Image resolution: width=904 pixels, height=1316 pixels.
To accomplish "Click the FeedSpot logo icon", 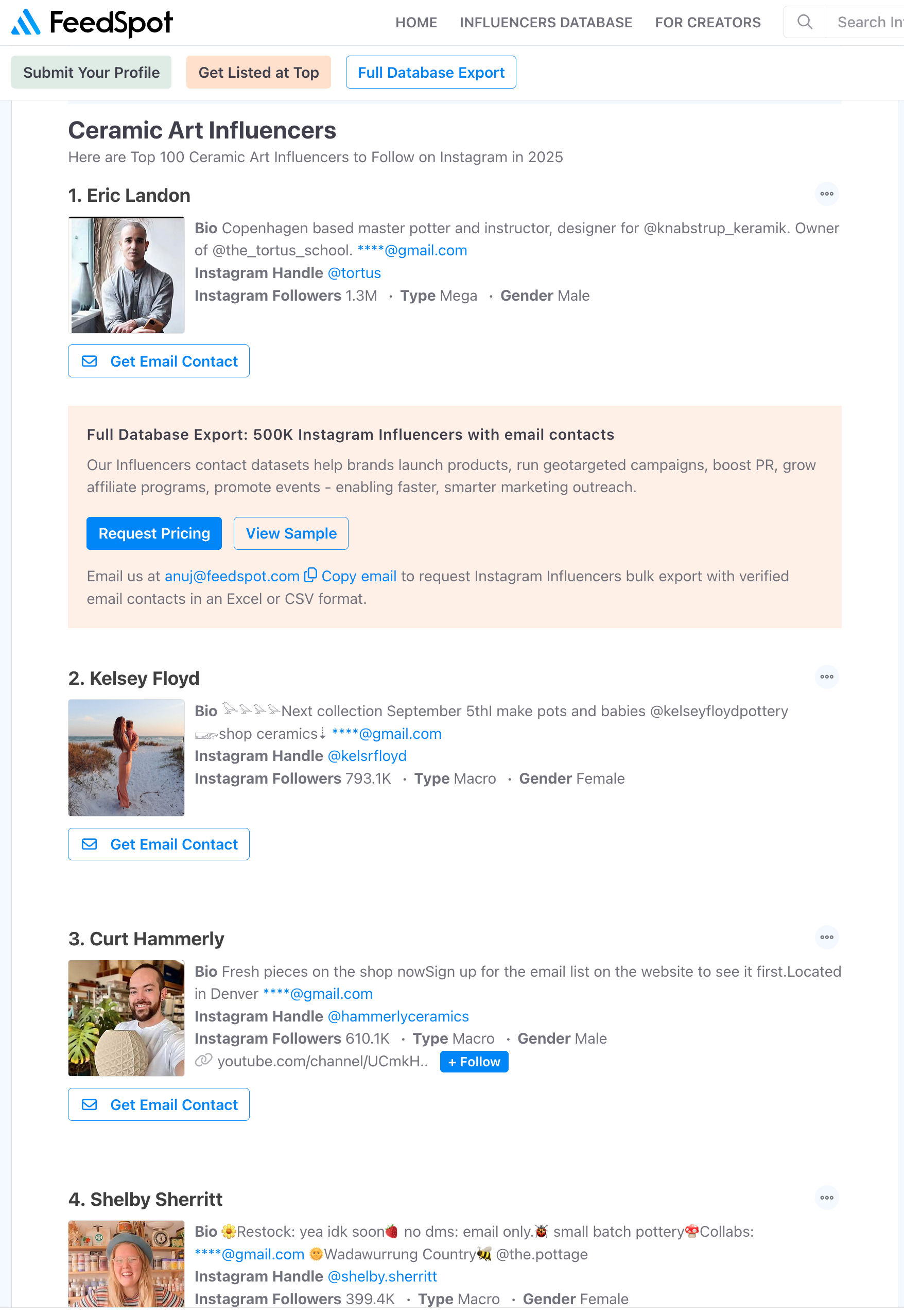I will tap(26, 23).
